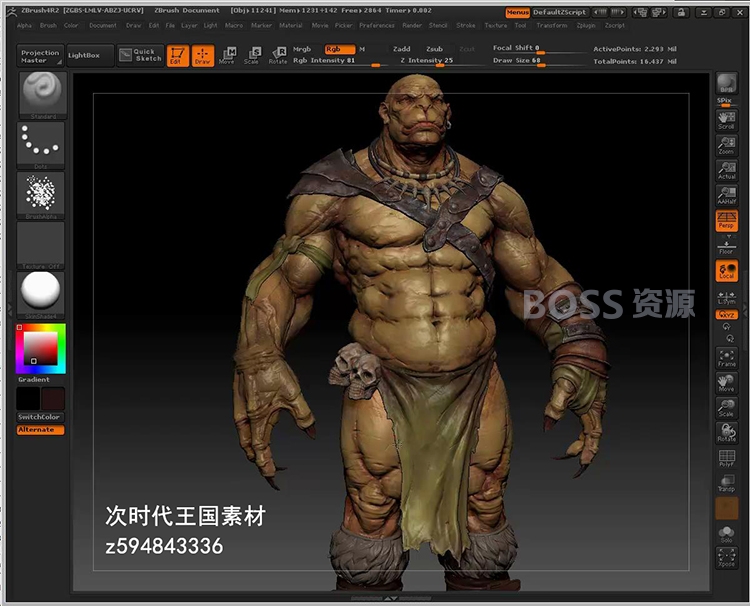Enable Zadd sculpting mode
750x606 pixels.
click(401, 49)
